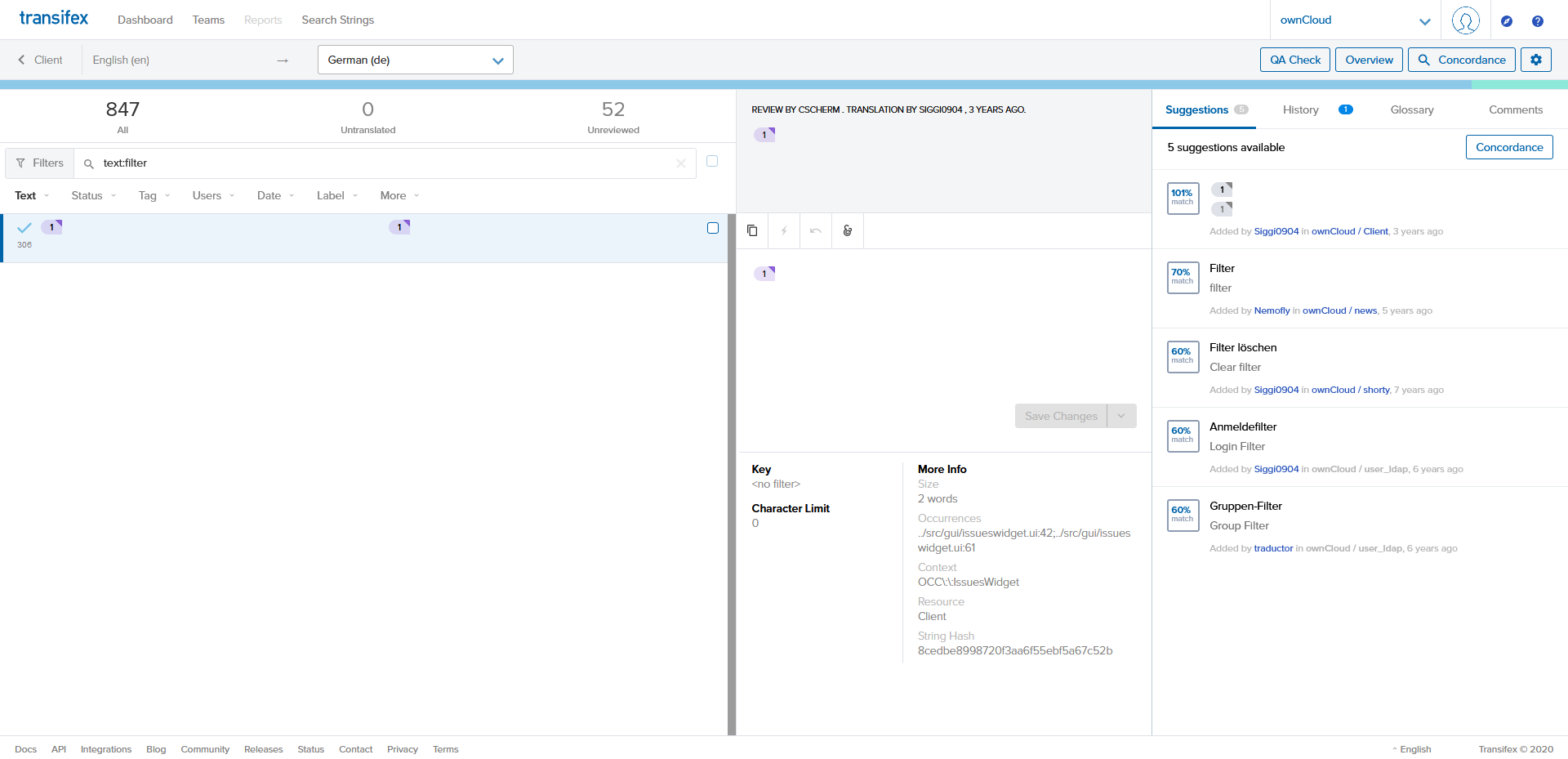Clear the search filter text
The width and height of the screenshot is (1568, 759).
pyautogui.click(x=681, y=163)
